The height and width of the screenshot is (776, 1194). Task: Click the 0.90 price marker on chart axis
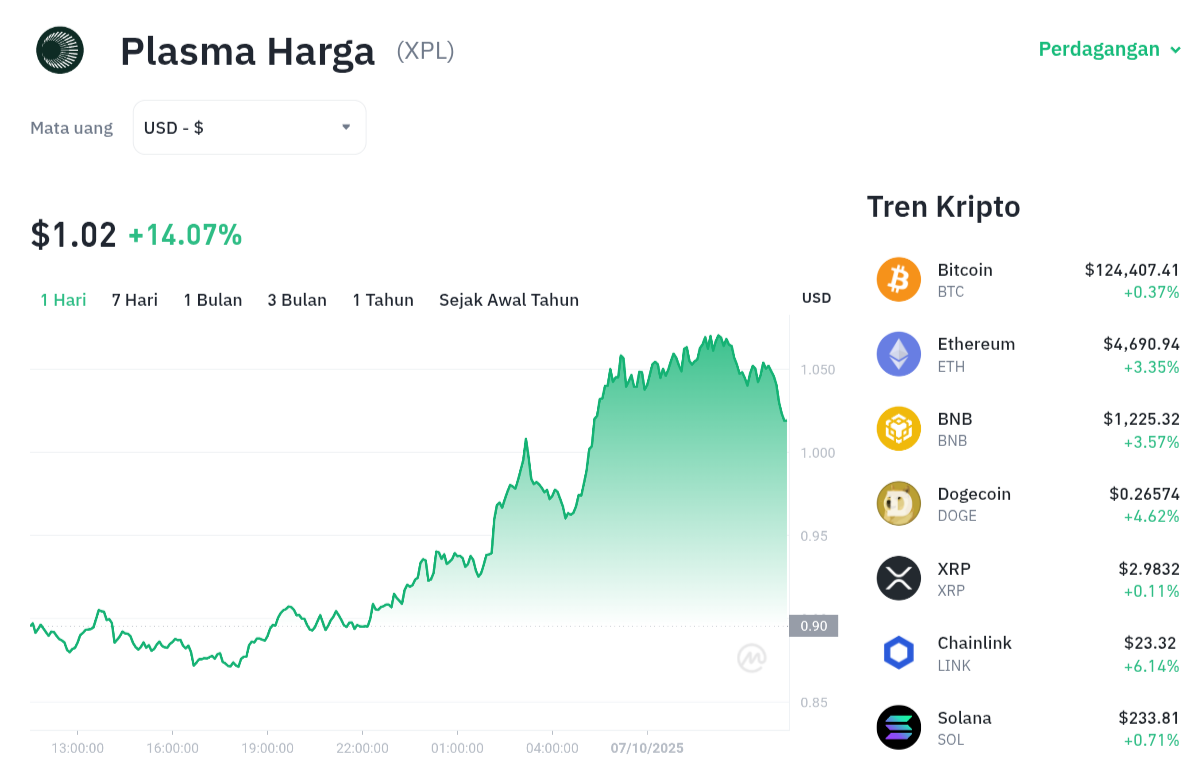[813, 626]
